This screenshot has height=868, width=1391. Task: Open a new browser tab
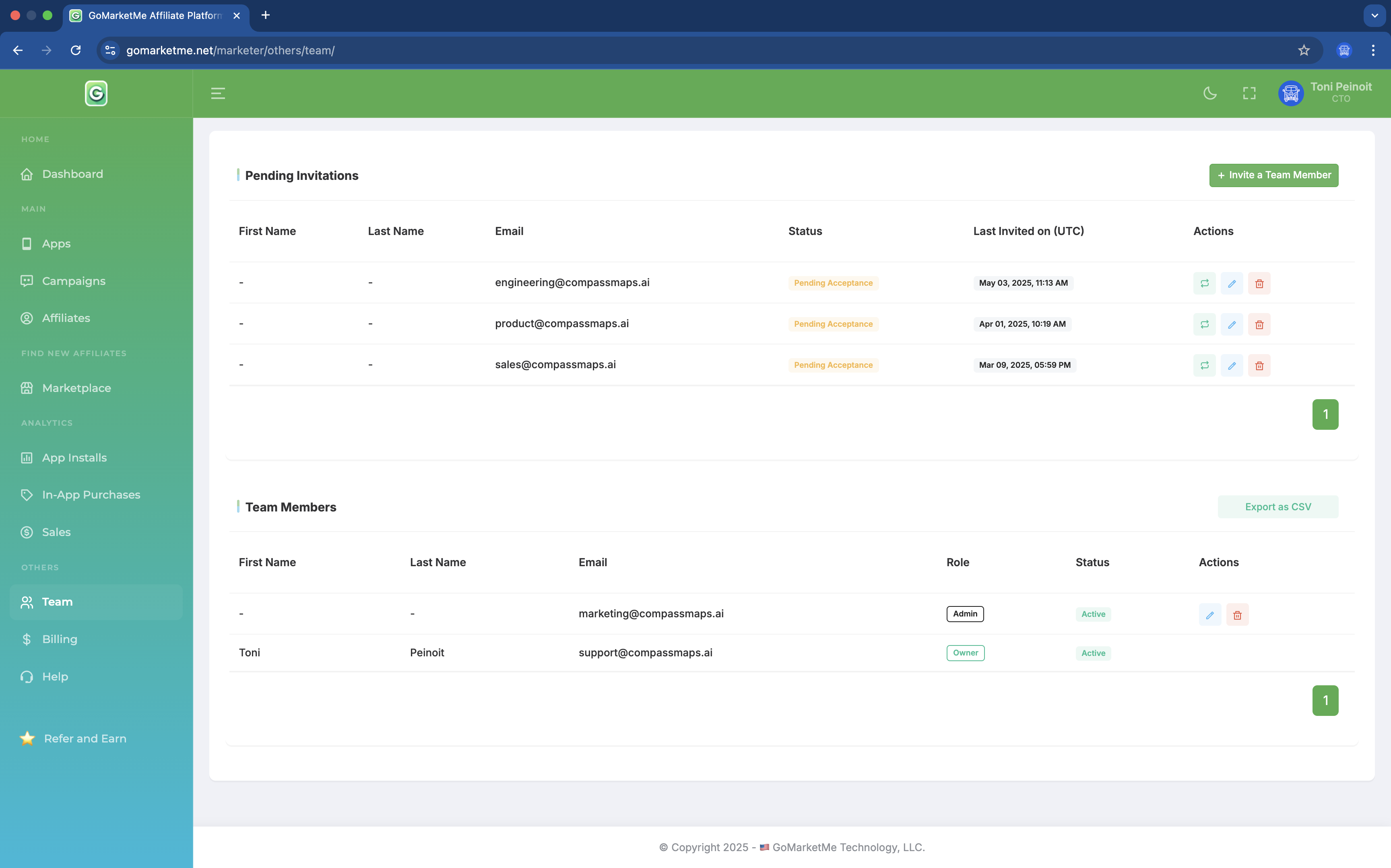[x=265, y=16]
